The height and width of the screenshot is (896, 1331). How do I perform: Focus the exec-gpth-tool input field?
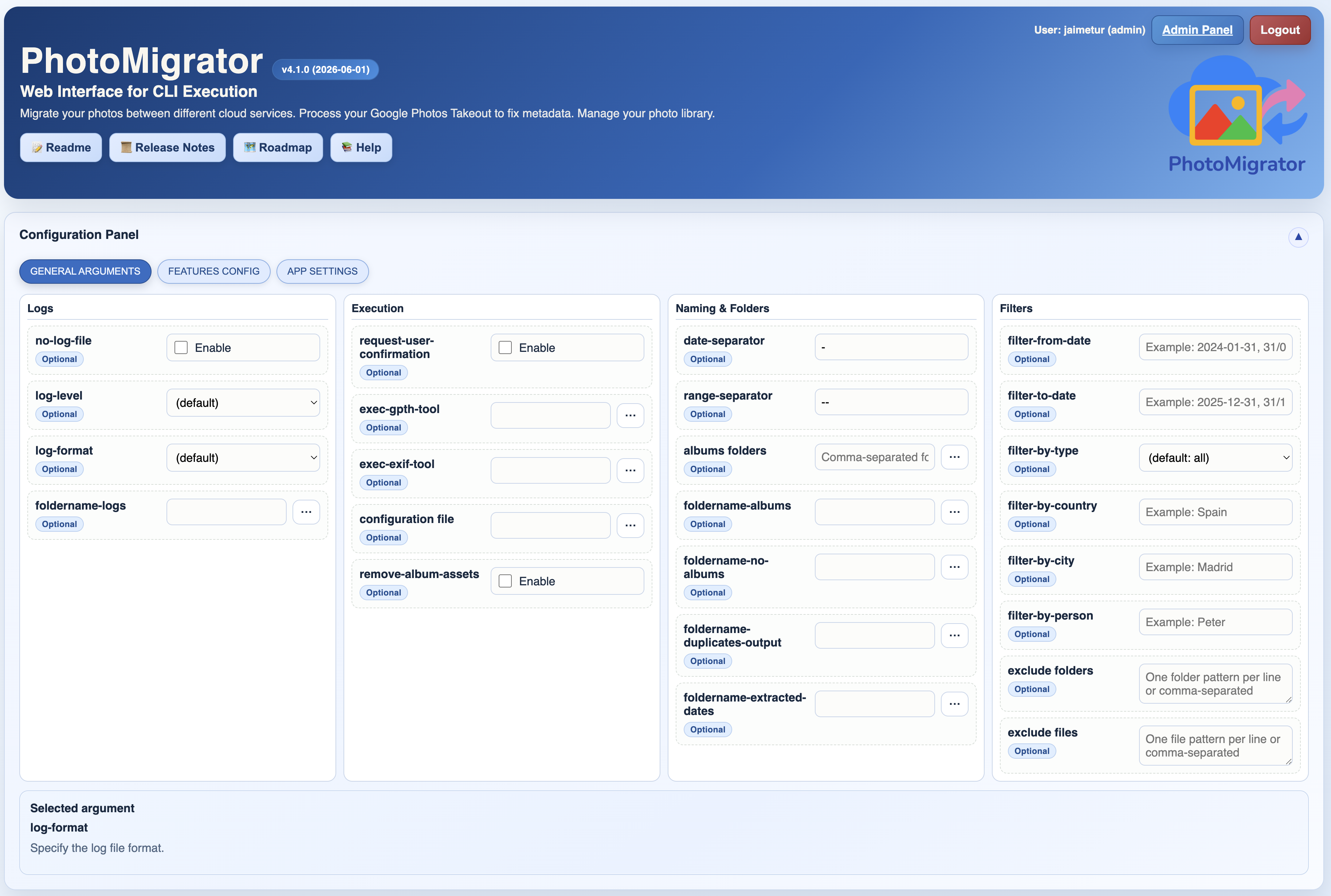pos(550,416)
